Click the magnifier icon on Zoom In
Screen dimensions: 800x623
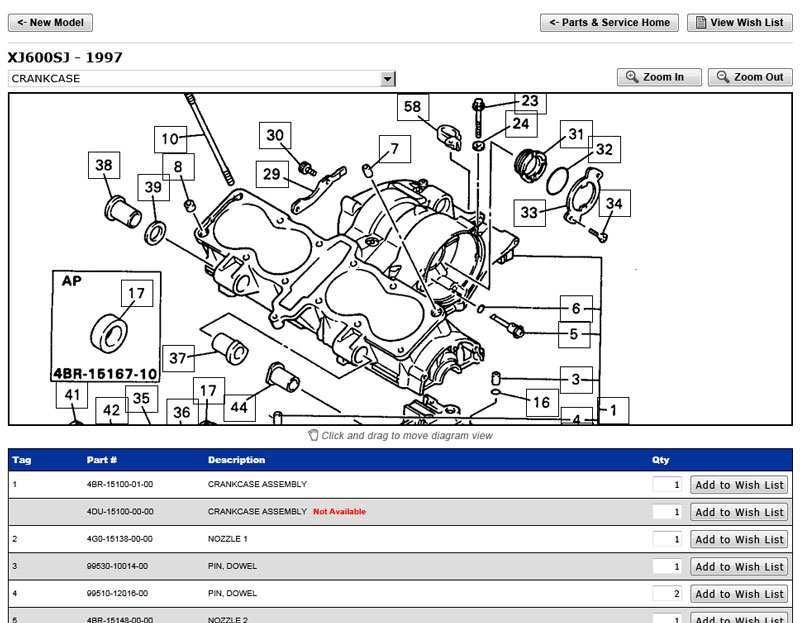pyautogui.click(x=632, y=77)
